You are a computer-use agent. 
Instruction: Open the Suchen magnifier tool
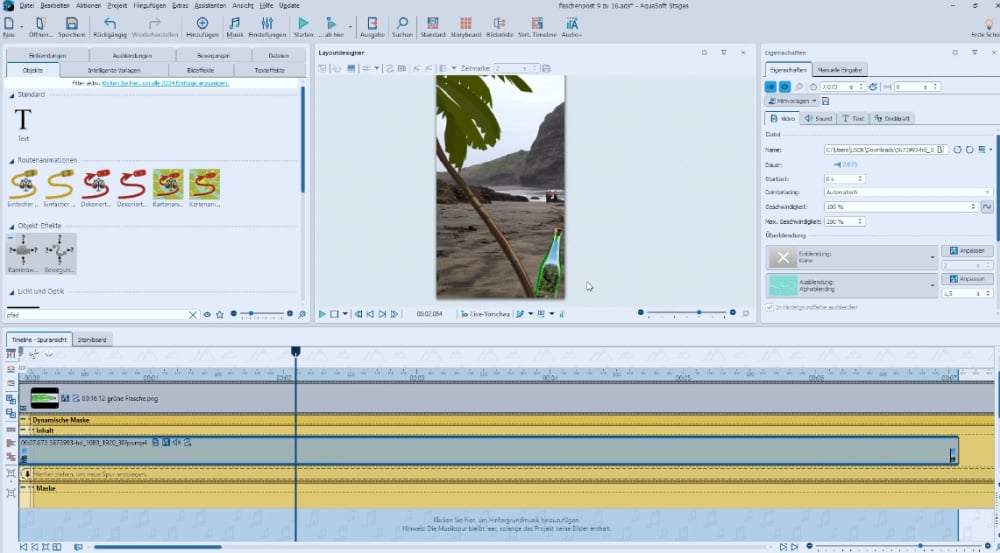click(402, 24)
